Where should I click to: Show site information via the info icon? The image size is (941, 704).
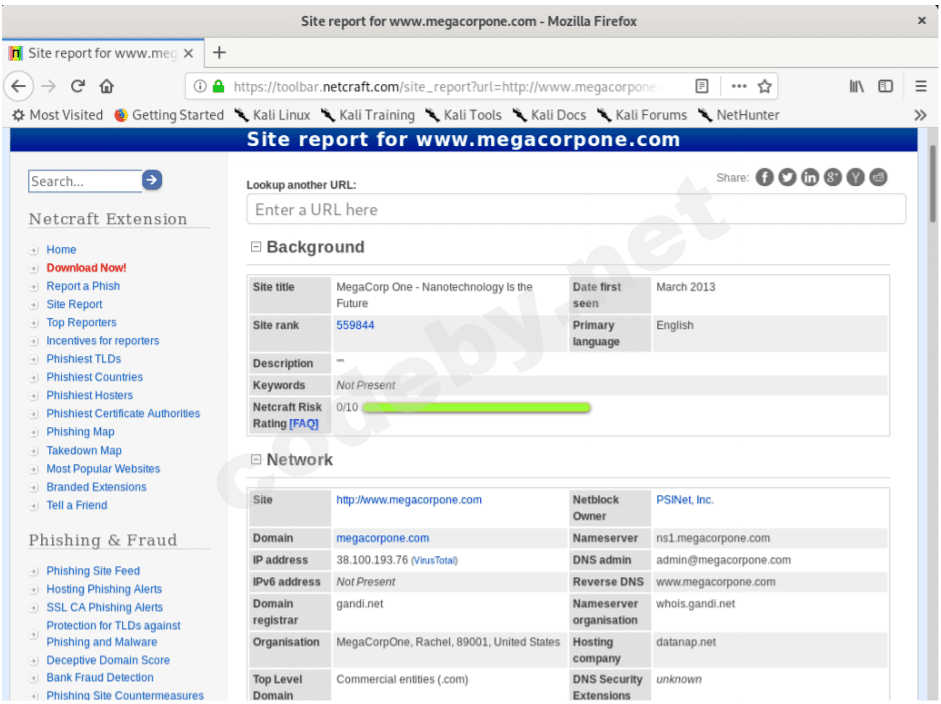pos(200,86)
